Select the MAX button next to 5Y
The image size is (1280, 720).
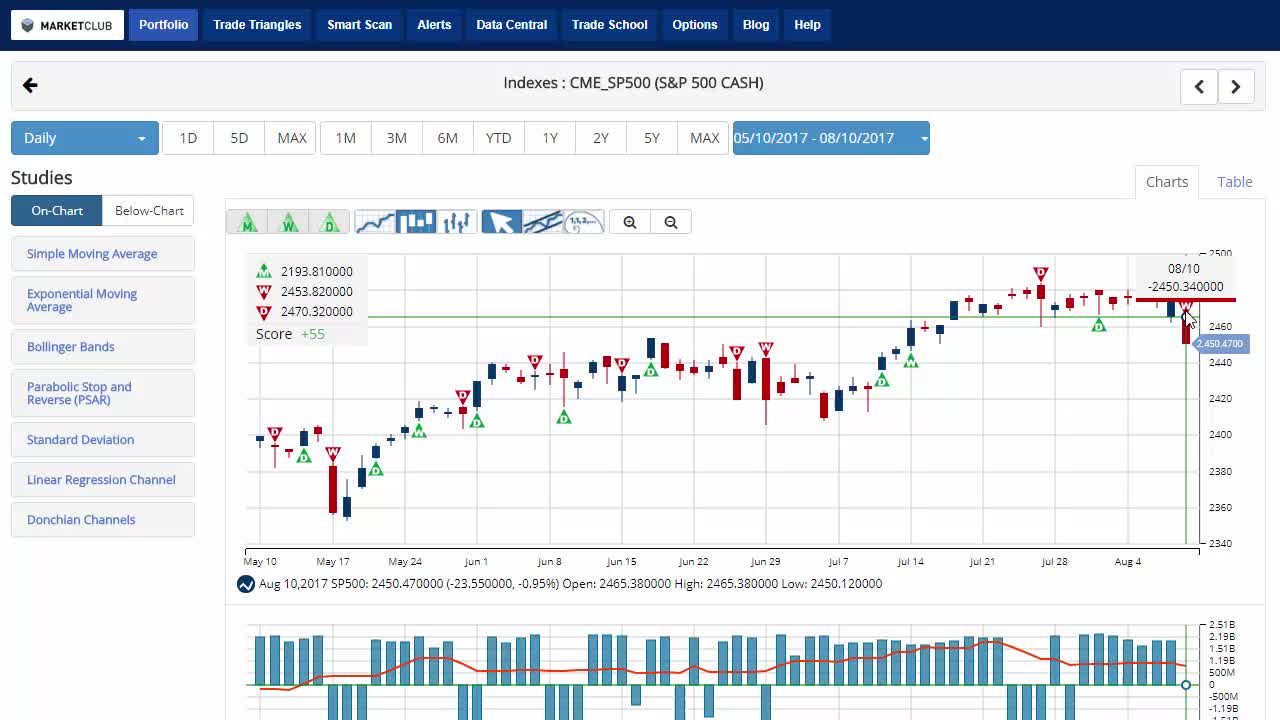[x=704, y=138]
